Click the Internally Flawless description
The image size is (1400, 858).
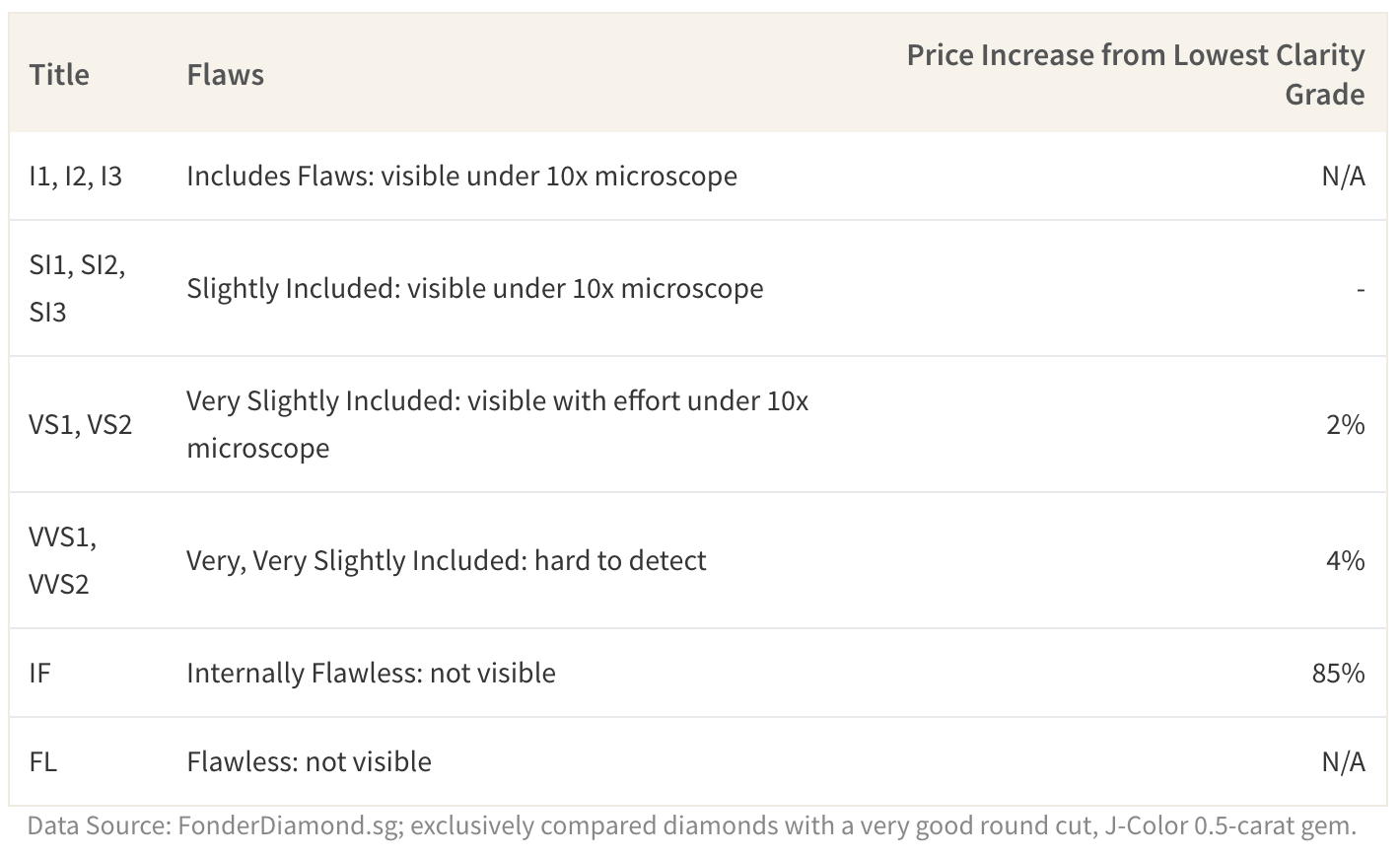(371, 673)
